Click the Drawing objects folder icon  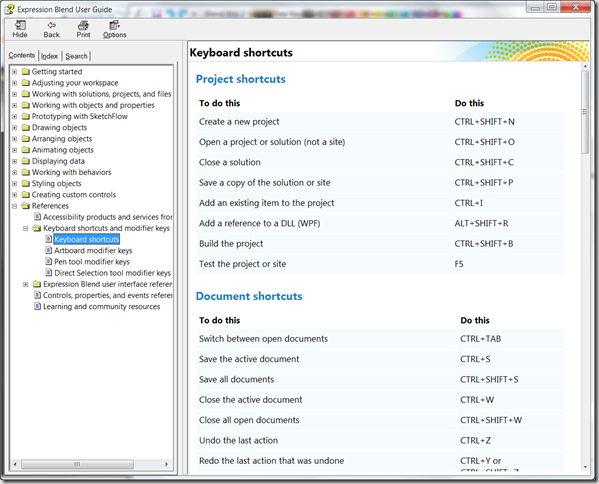pos(26,127)
